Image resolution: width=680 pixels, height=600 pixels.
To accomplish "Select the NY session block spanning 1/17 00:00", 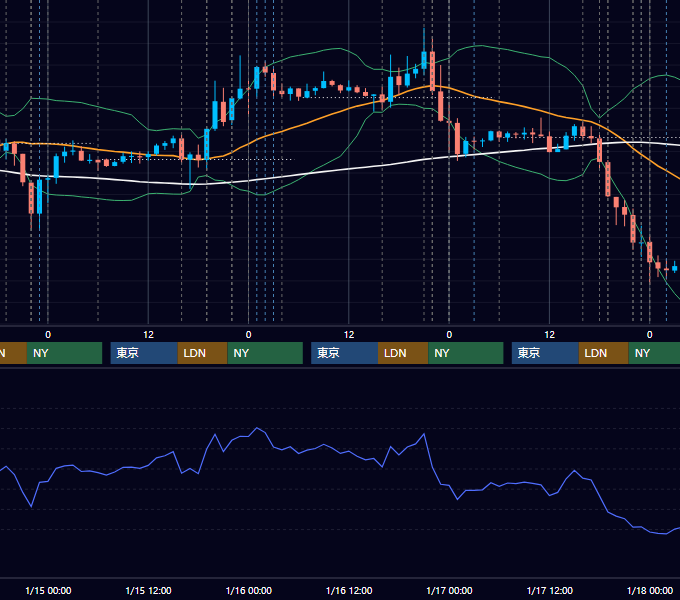I will pyautogui.click(x=466, y=353).
